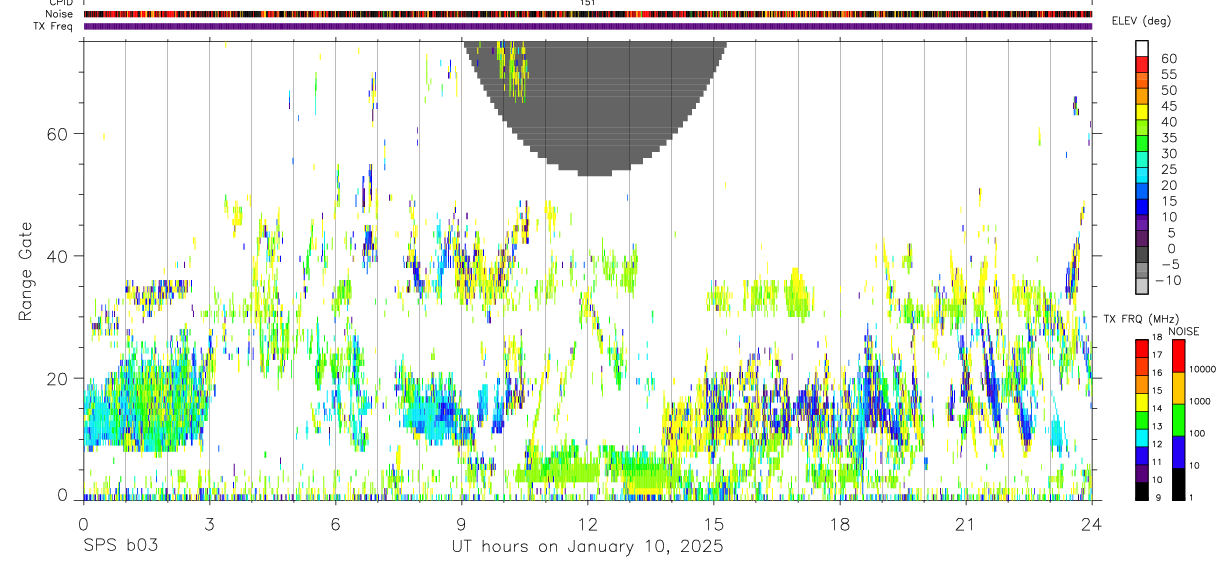
Task: Select the light gray bottom elevation colorbar segment
Action: click(1142, 287)
